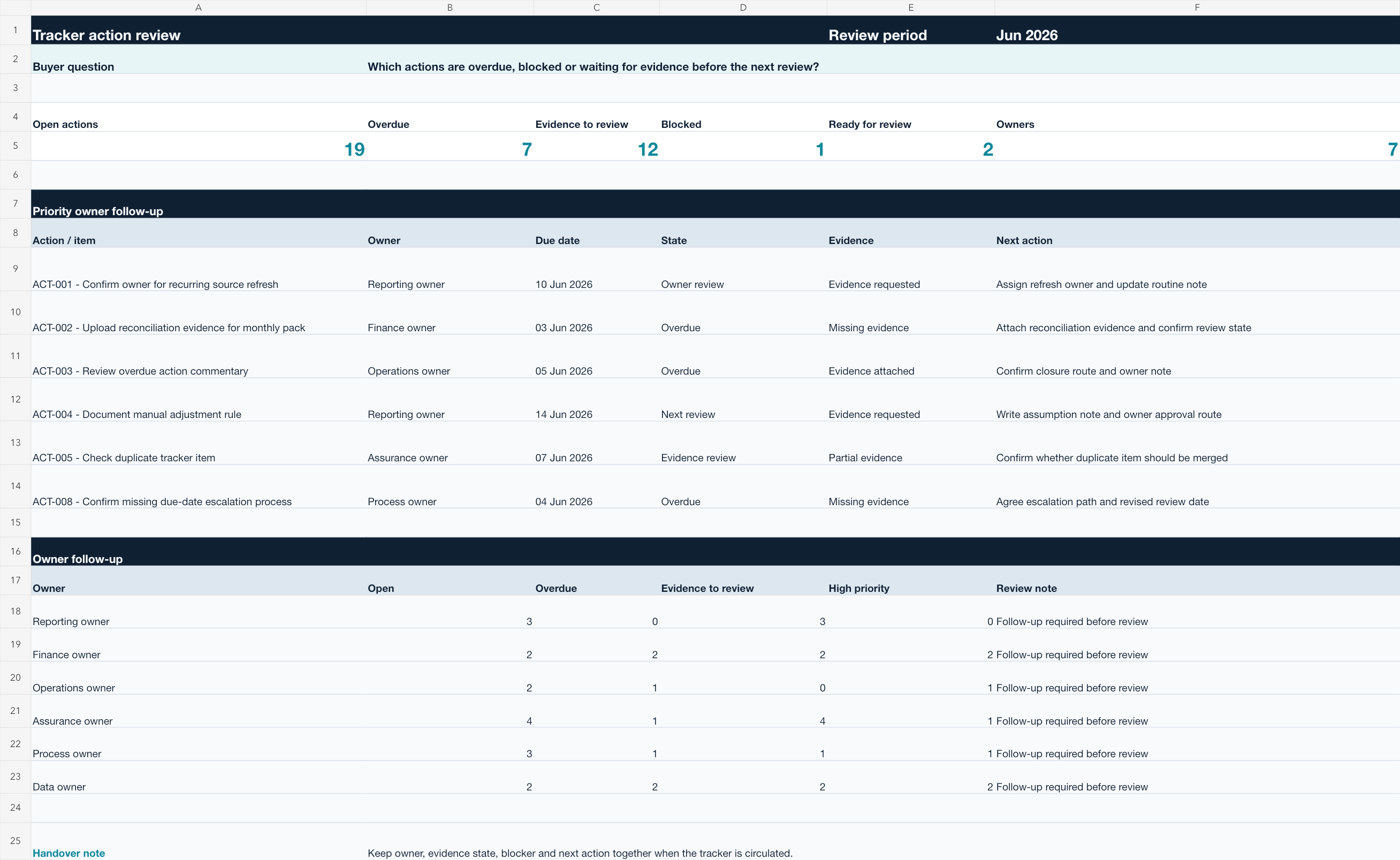Select column F header

click(1197, 7)
